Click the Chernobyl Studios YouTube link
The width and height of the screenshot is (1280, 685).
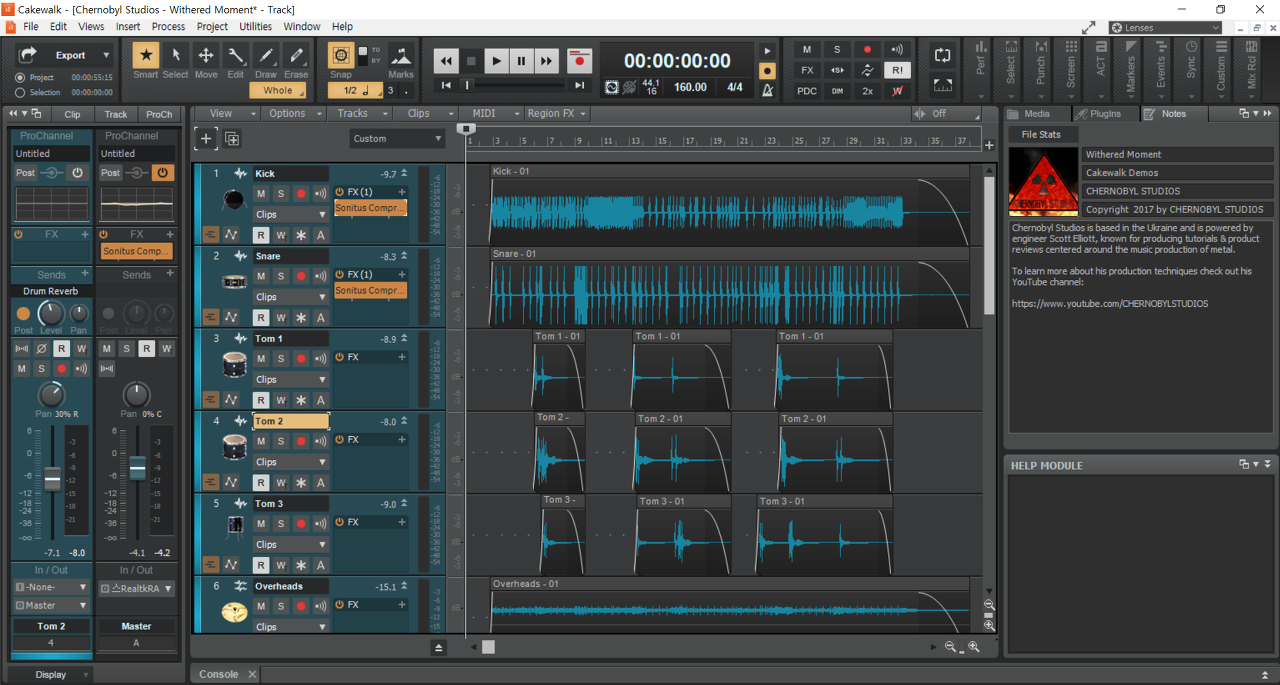pos(1110,303)
